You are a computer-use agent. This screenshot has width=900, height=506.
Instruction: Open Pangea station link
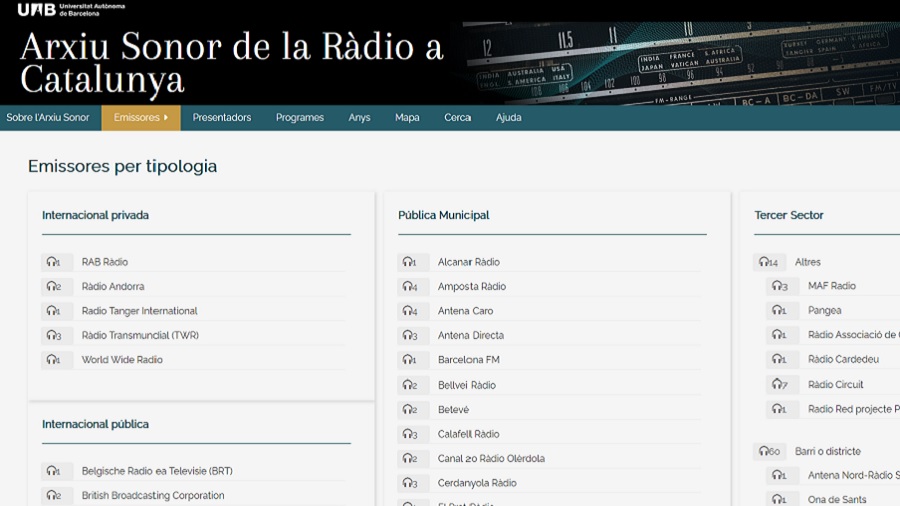tap(825, 310)
